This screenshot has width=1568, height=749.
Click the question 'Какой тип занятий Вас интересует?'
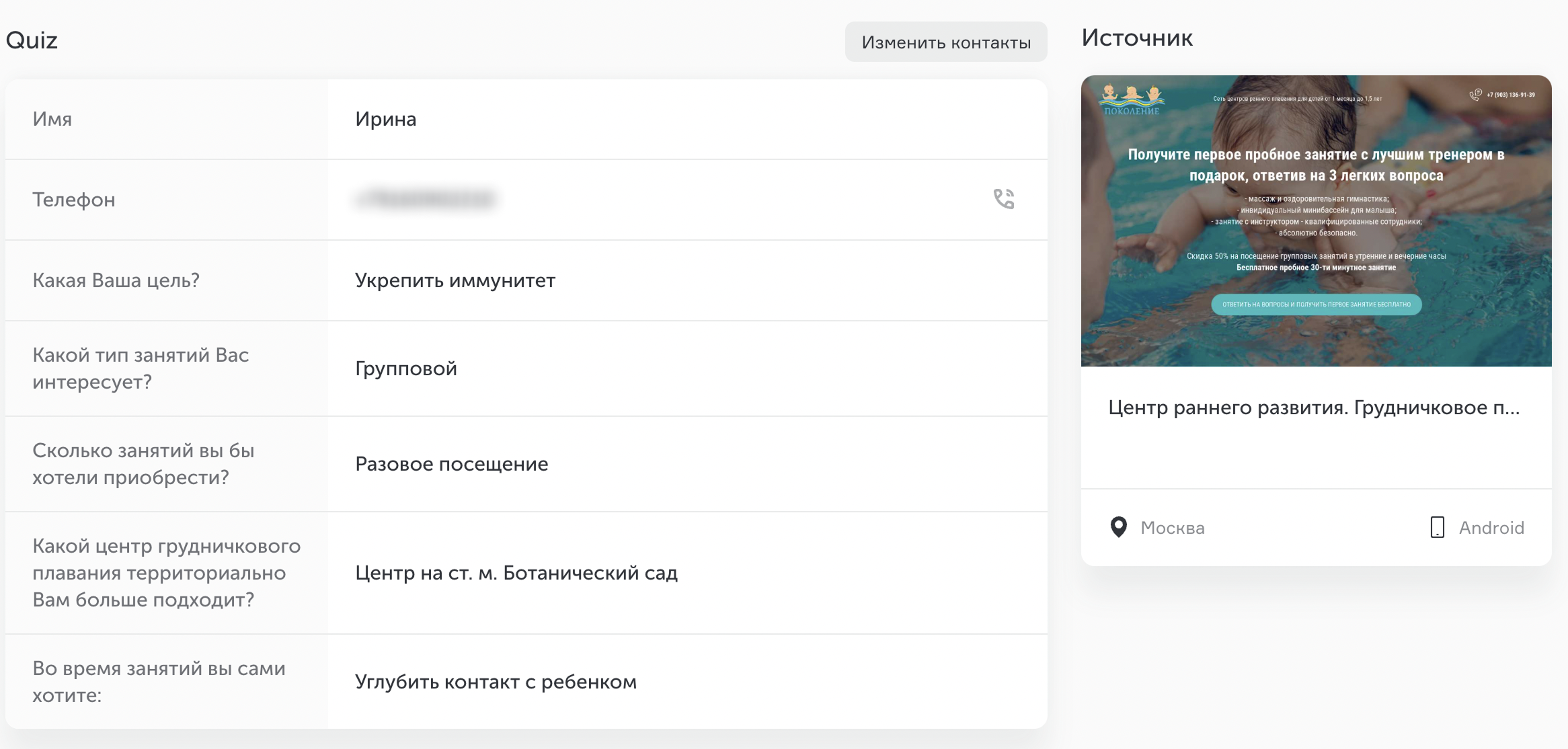tap(141, 368)
